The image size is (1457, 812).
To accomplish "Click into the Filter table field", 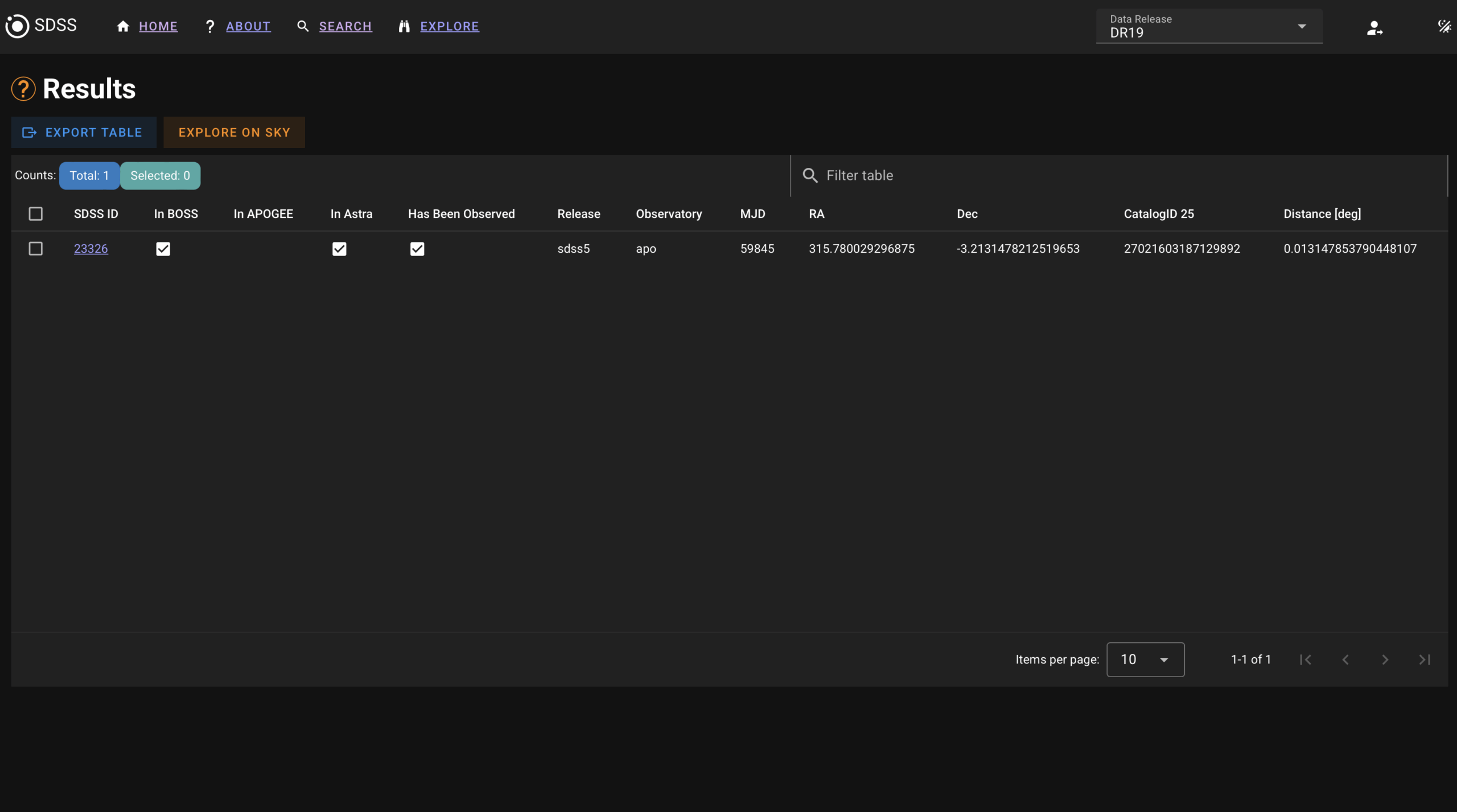I will [x=1116, y=176].
